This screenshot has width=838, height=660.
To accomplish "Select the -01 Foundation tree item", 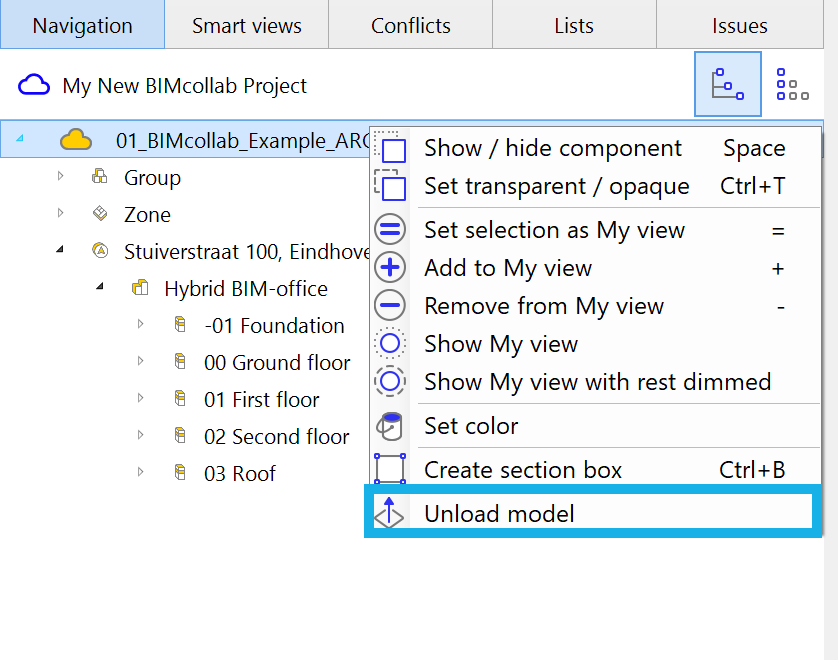I will tap(274, 325).
